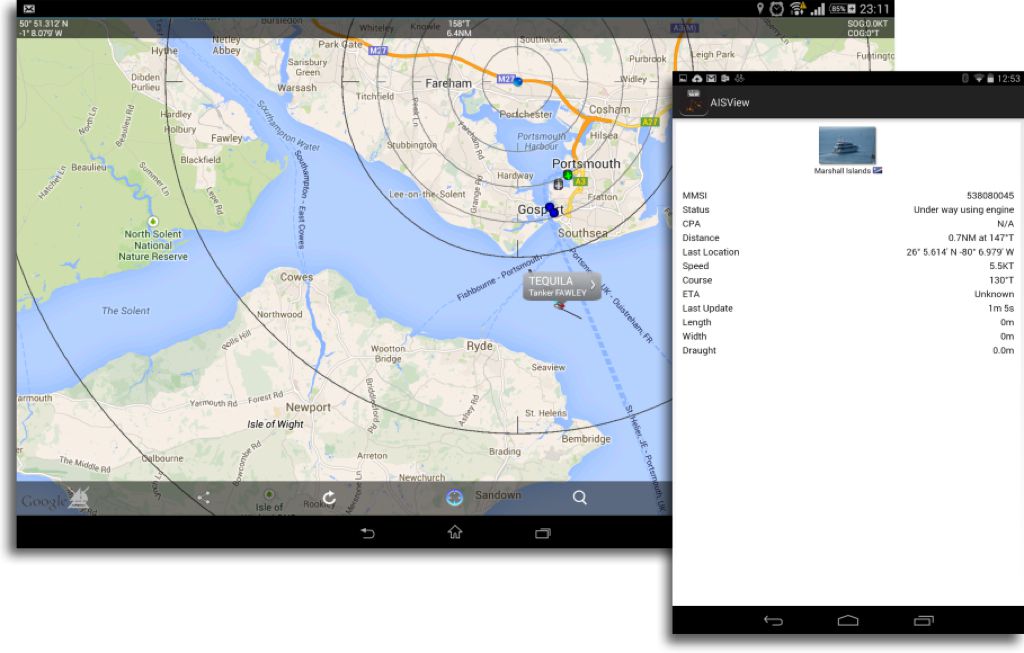
Task: Tap the battery 85% indicator
Action: [842, 9]
